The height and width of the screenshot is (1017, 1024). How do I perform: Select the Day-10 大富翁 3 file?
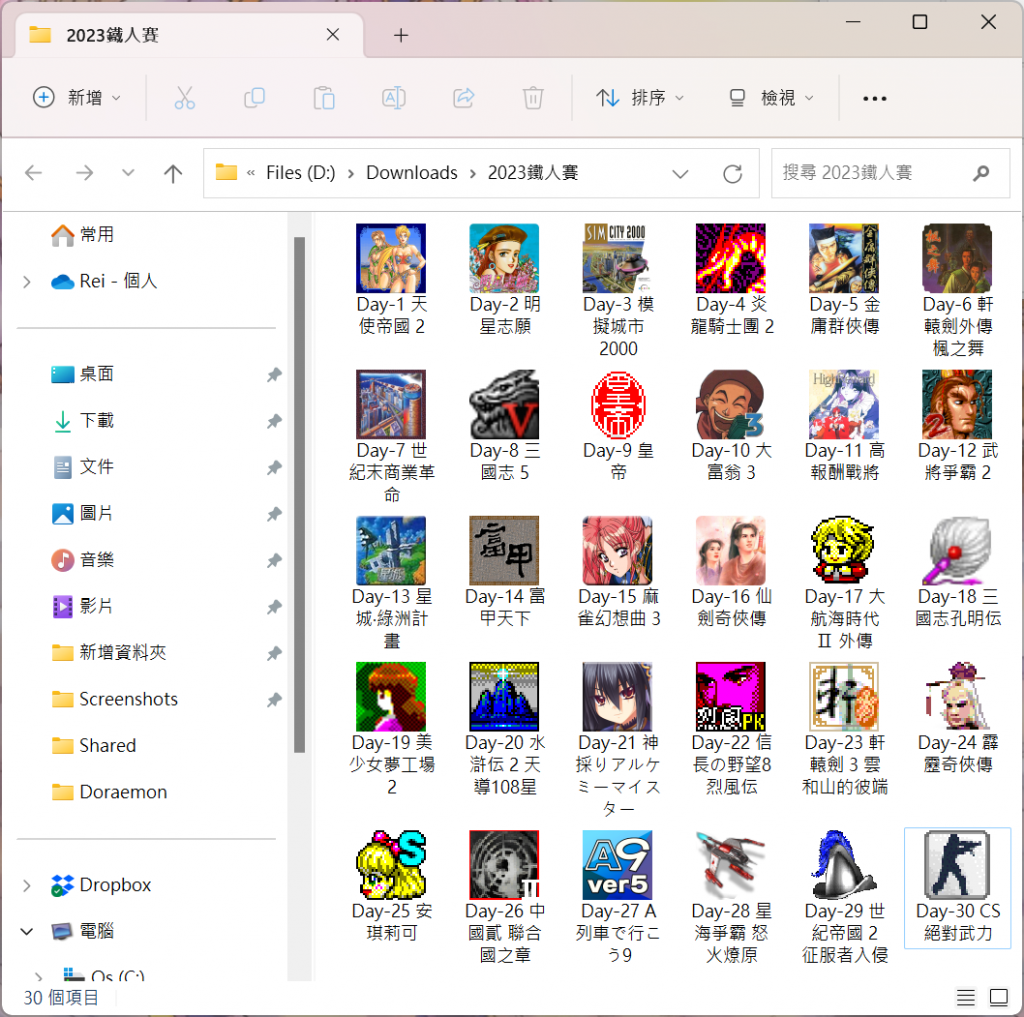click(x=731, y=425)
